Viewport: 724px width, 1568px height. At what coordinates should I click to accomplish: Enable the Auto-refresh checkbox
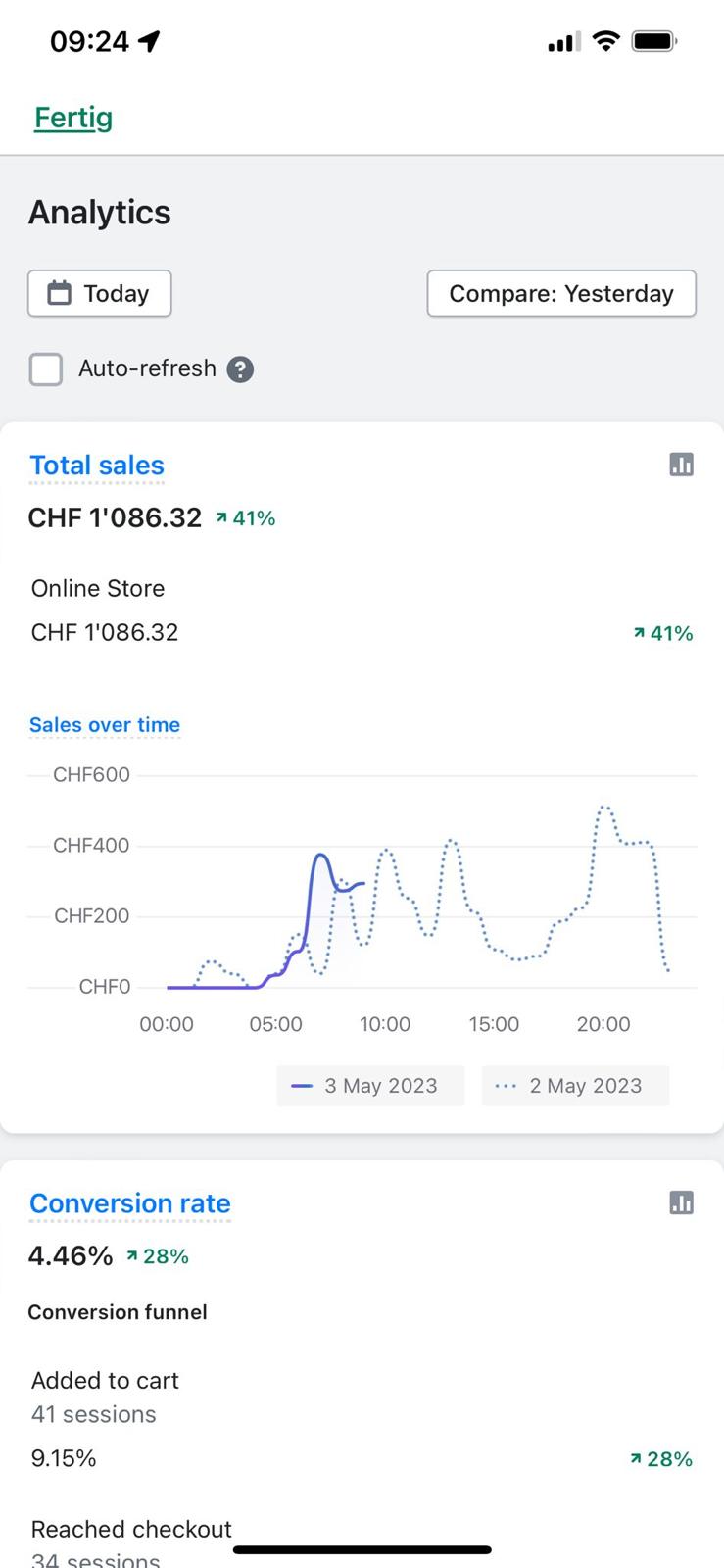[46, 369]
